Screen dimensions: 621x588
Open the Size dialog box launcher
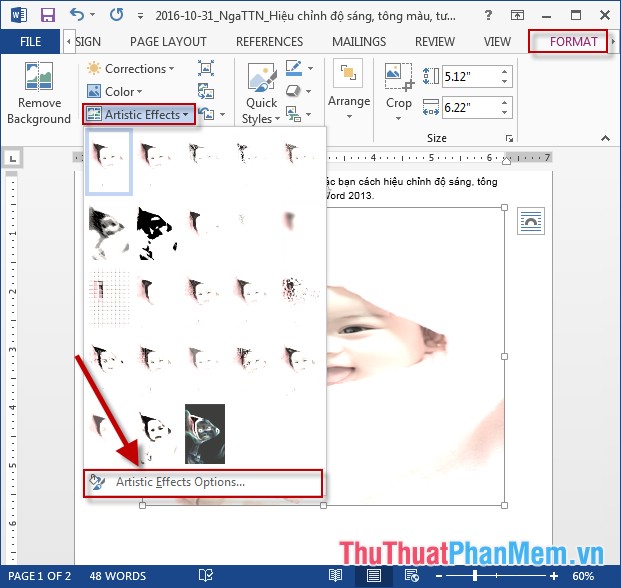pyautogui.click(x=509, y=138)
